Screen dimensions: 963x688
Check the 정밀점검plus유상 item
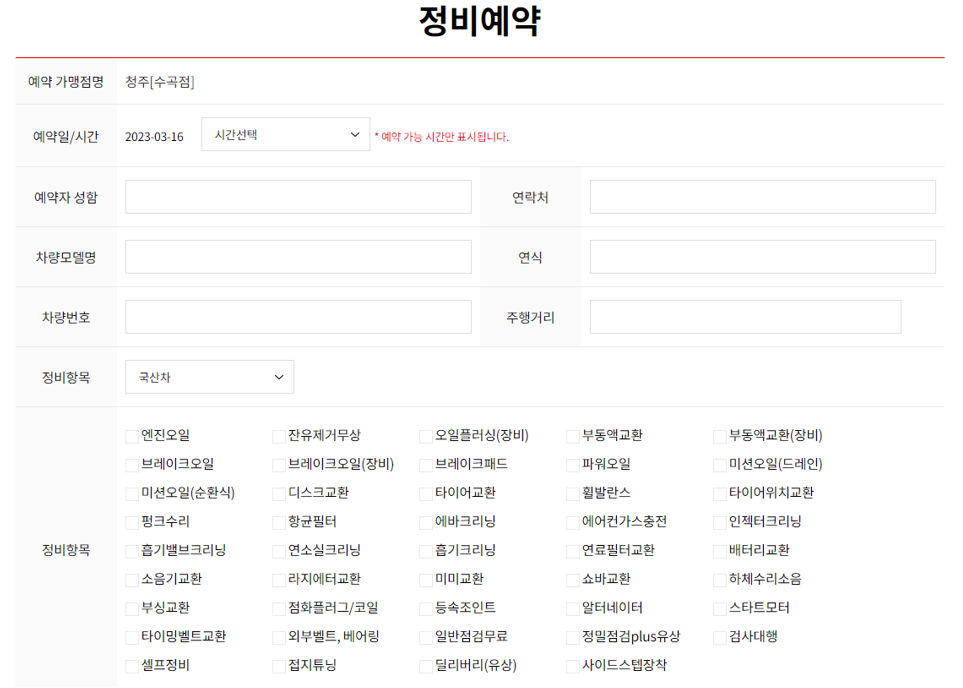[x=572, y=638]
